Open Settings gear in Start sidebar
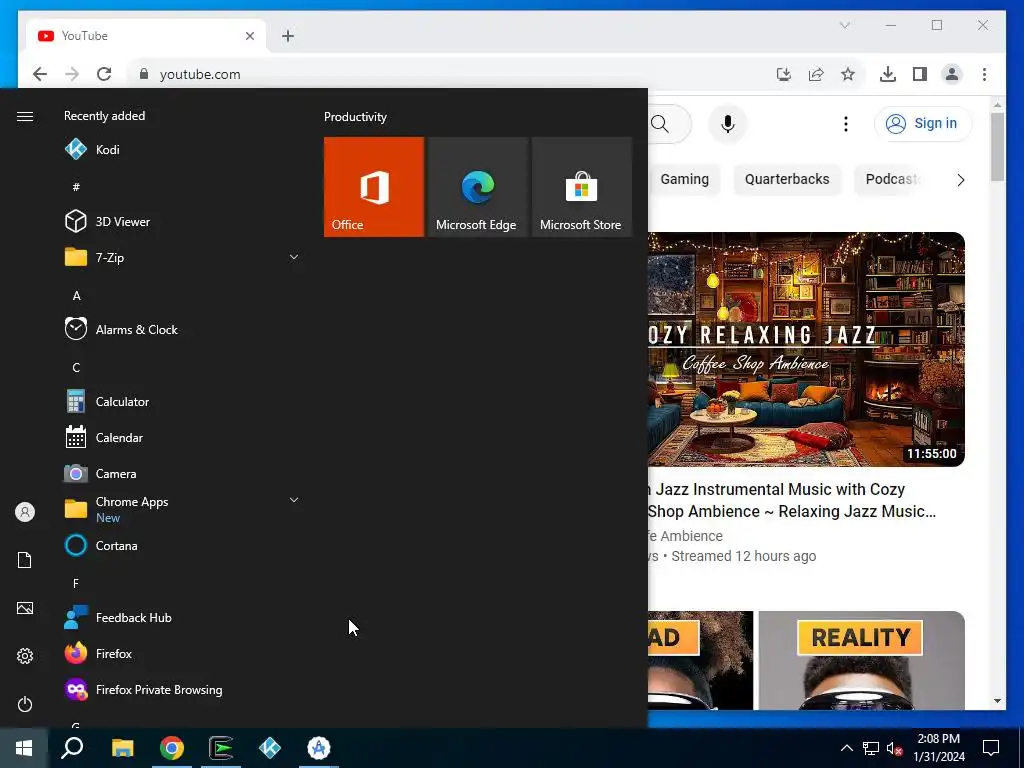 25,656
